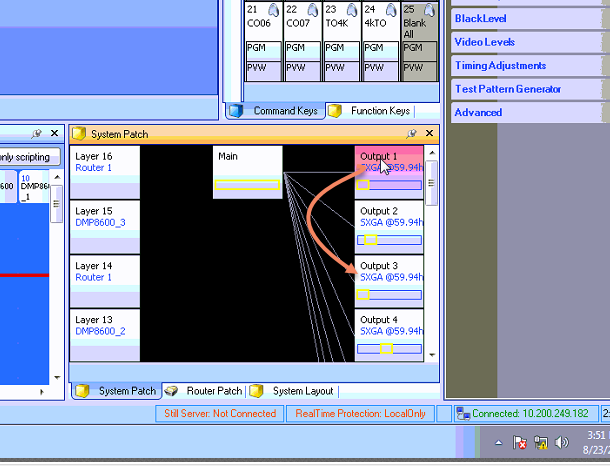Image resolution: width=610 pixels, height=466 pixels.
Task: Click the Output 4 position slider bar
Action: 389,349
